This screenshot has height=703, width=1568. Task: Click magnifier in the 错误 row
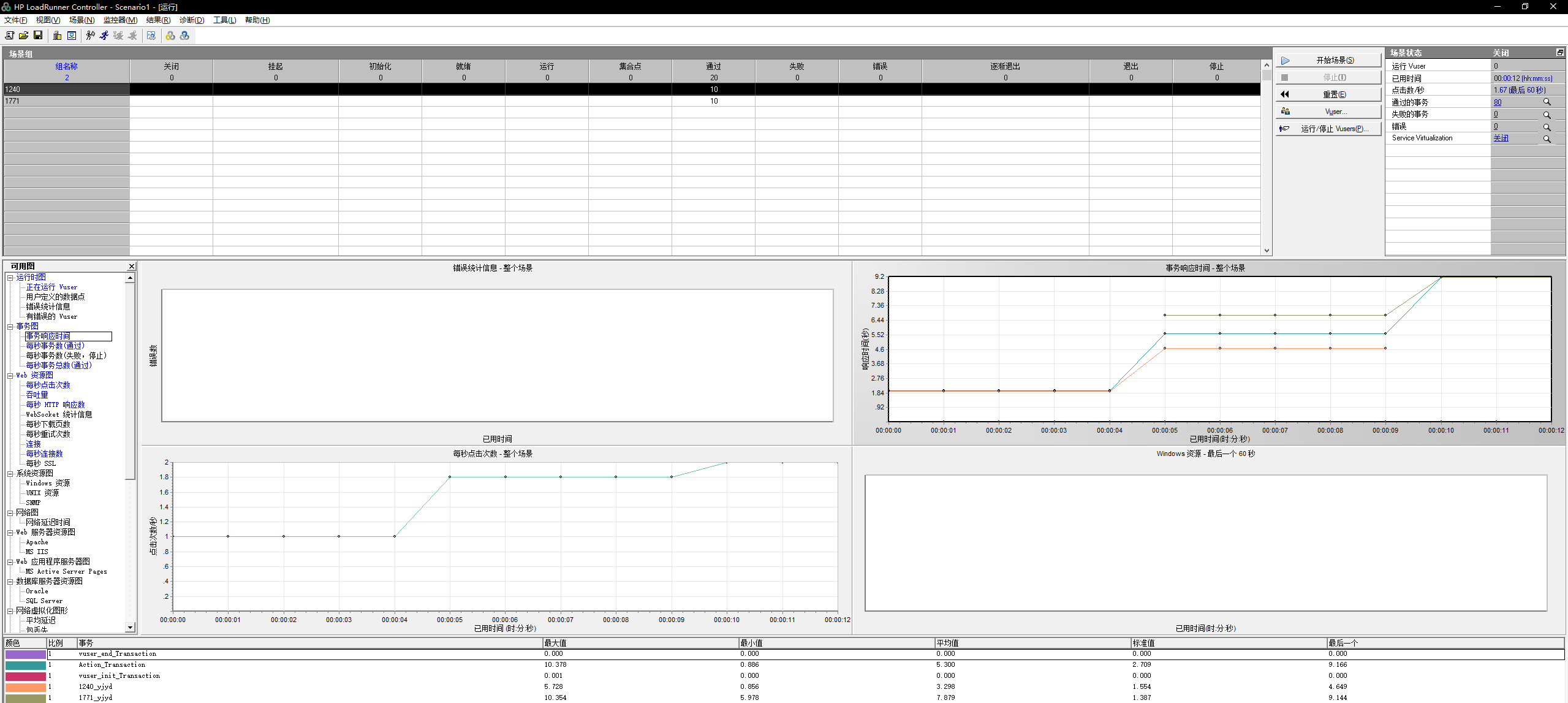click(x=1547, y=127)
